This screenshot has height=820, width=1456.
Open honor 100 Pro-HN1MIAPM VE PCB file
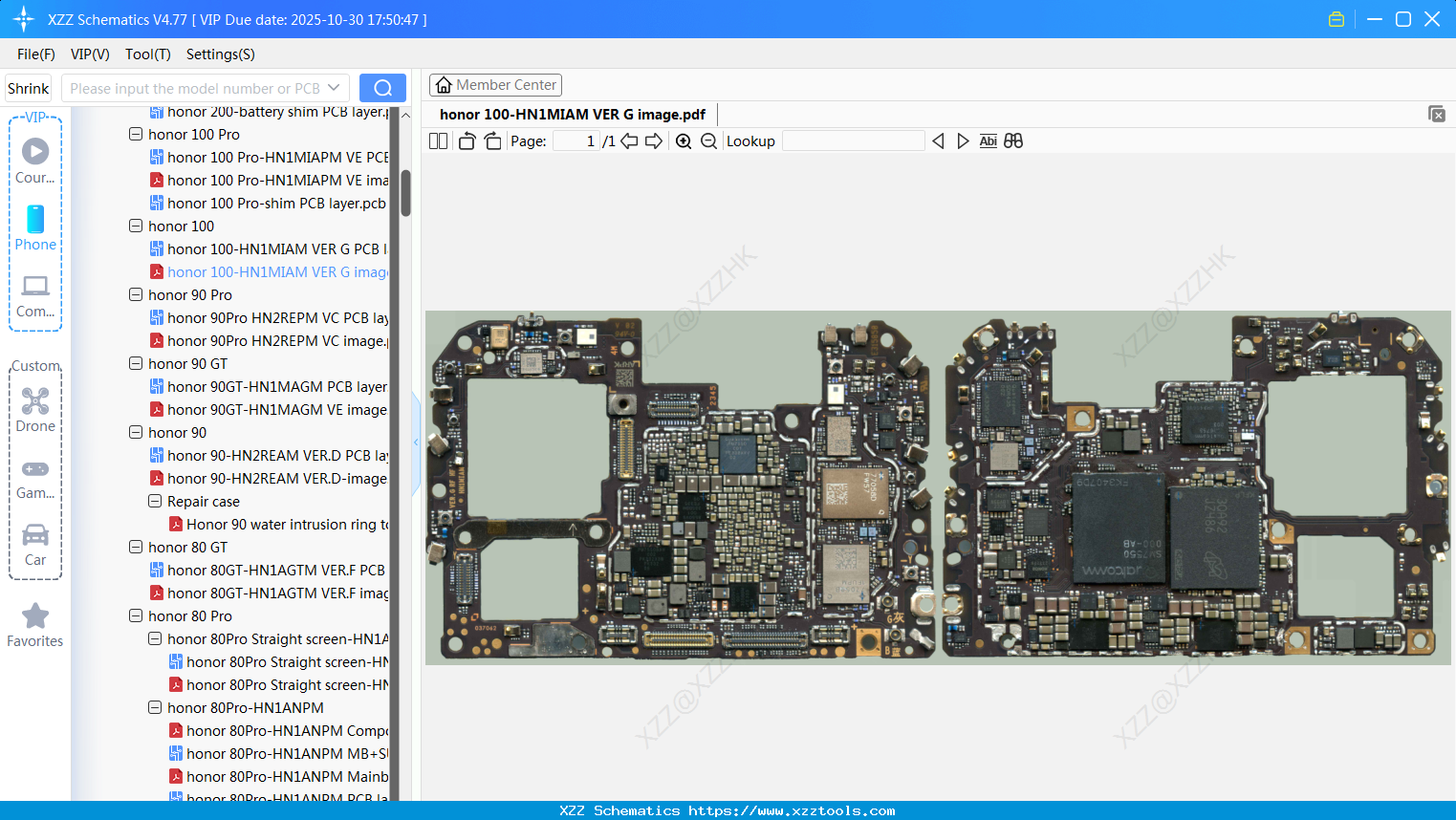pos(269,158)
